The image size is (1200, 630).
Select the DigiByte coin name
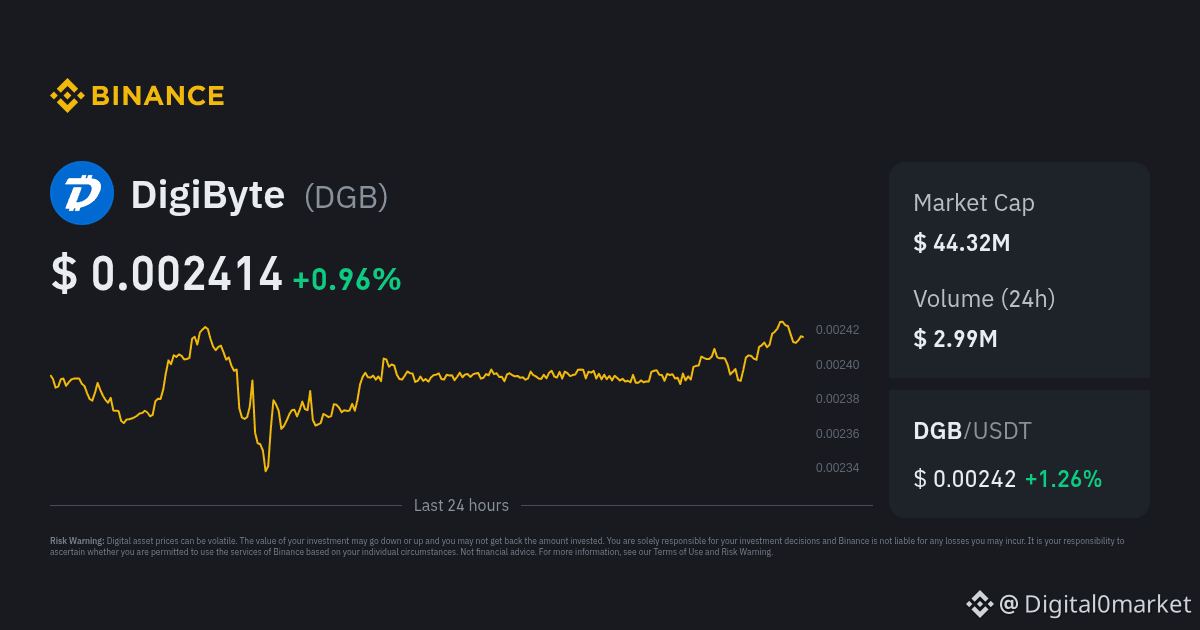pos(208,195)
